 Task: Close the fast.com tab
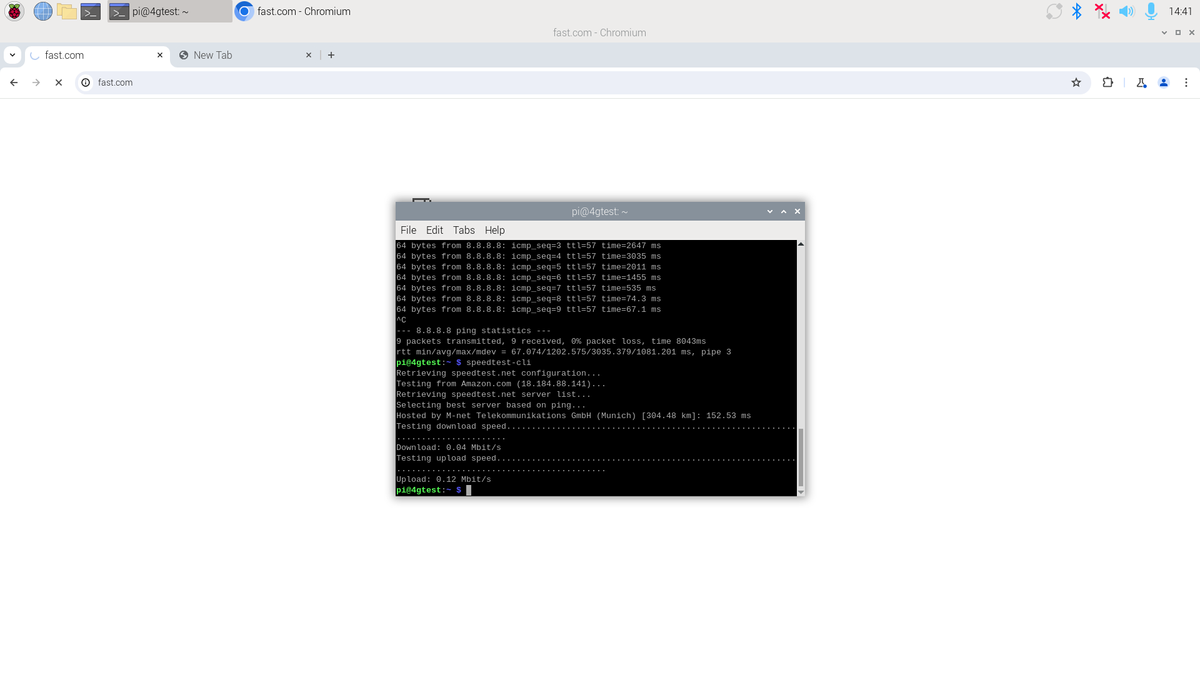(x=160, y=55)
